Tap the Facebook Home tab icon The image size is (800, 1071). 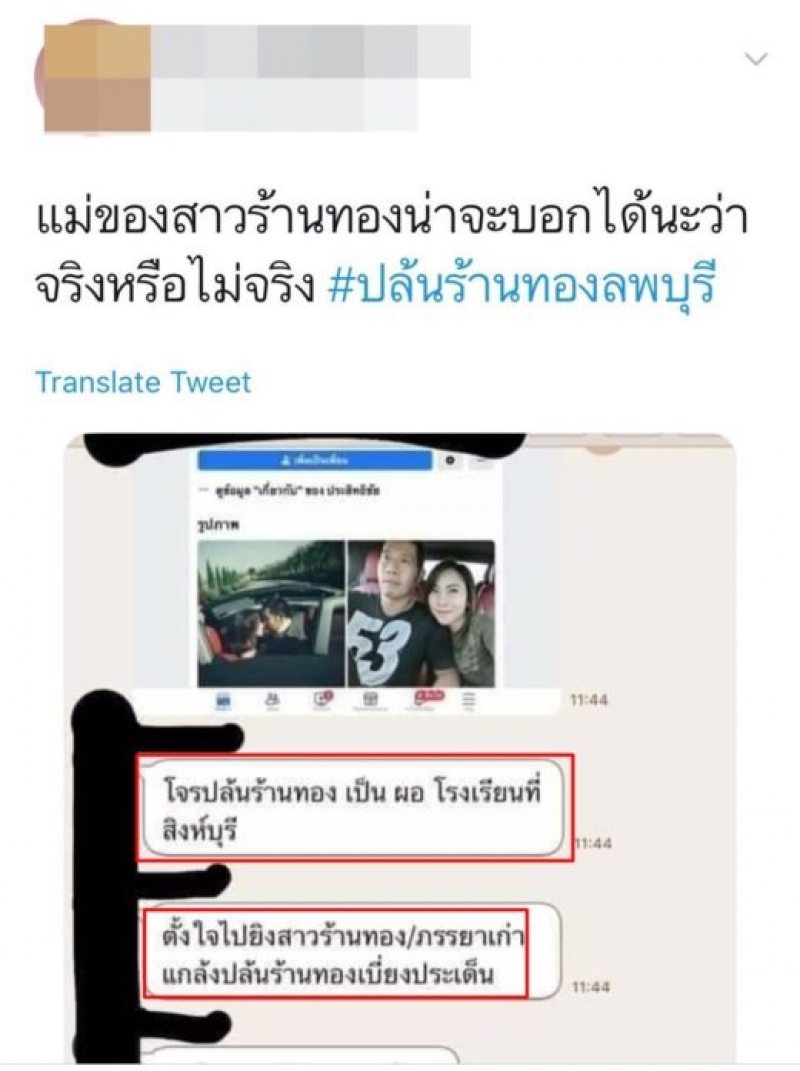pos(223,701)
